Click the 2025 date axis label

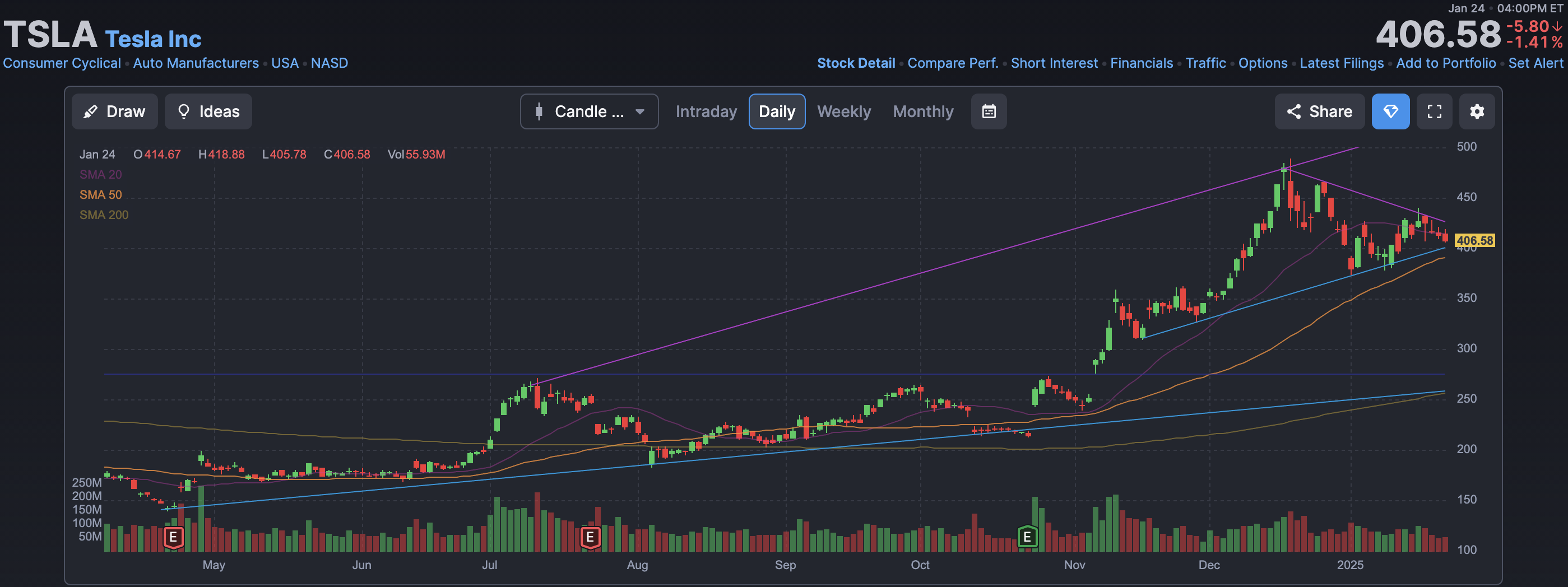pos(1349,565)
